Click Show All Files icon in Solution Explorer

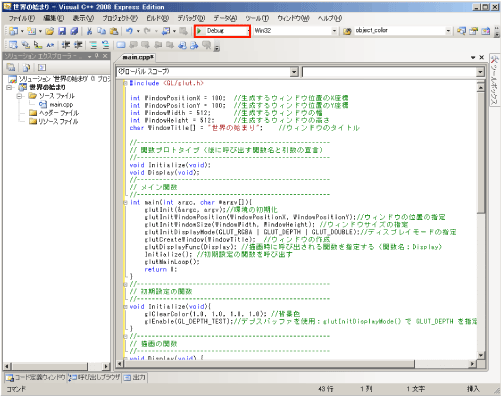[26, 68]
